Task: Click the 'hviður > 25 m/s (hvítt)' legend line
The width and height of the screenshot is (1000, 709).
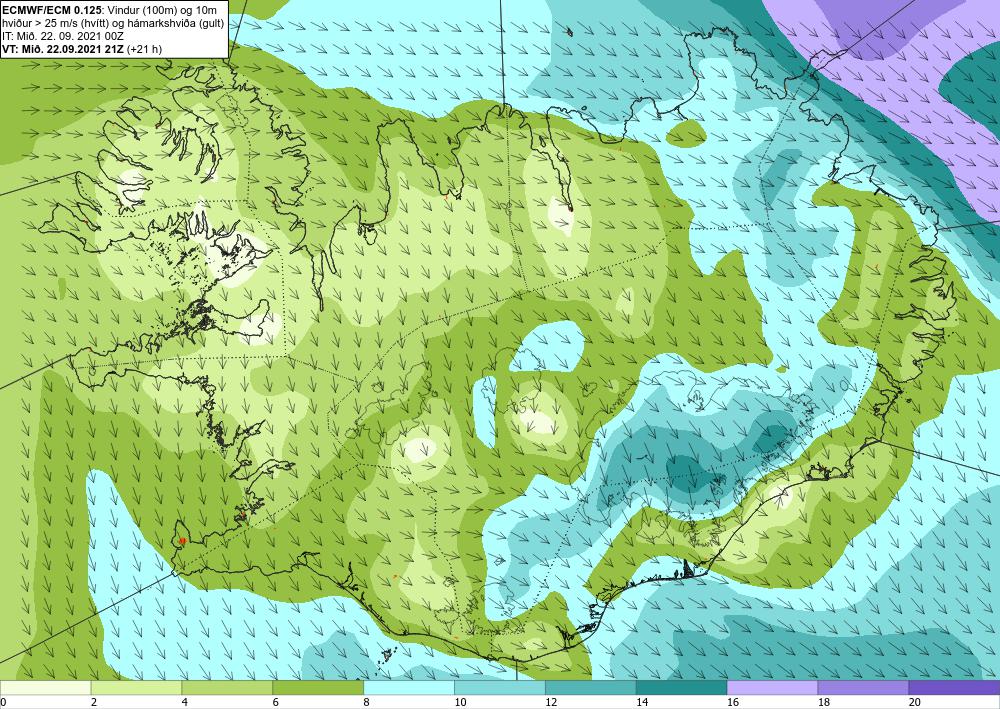Action: [x=114, y=22]
